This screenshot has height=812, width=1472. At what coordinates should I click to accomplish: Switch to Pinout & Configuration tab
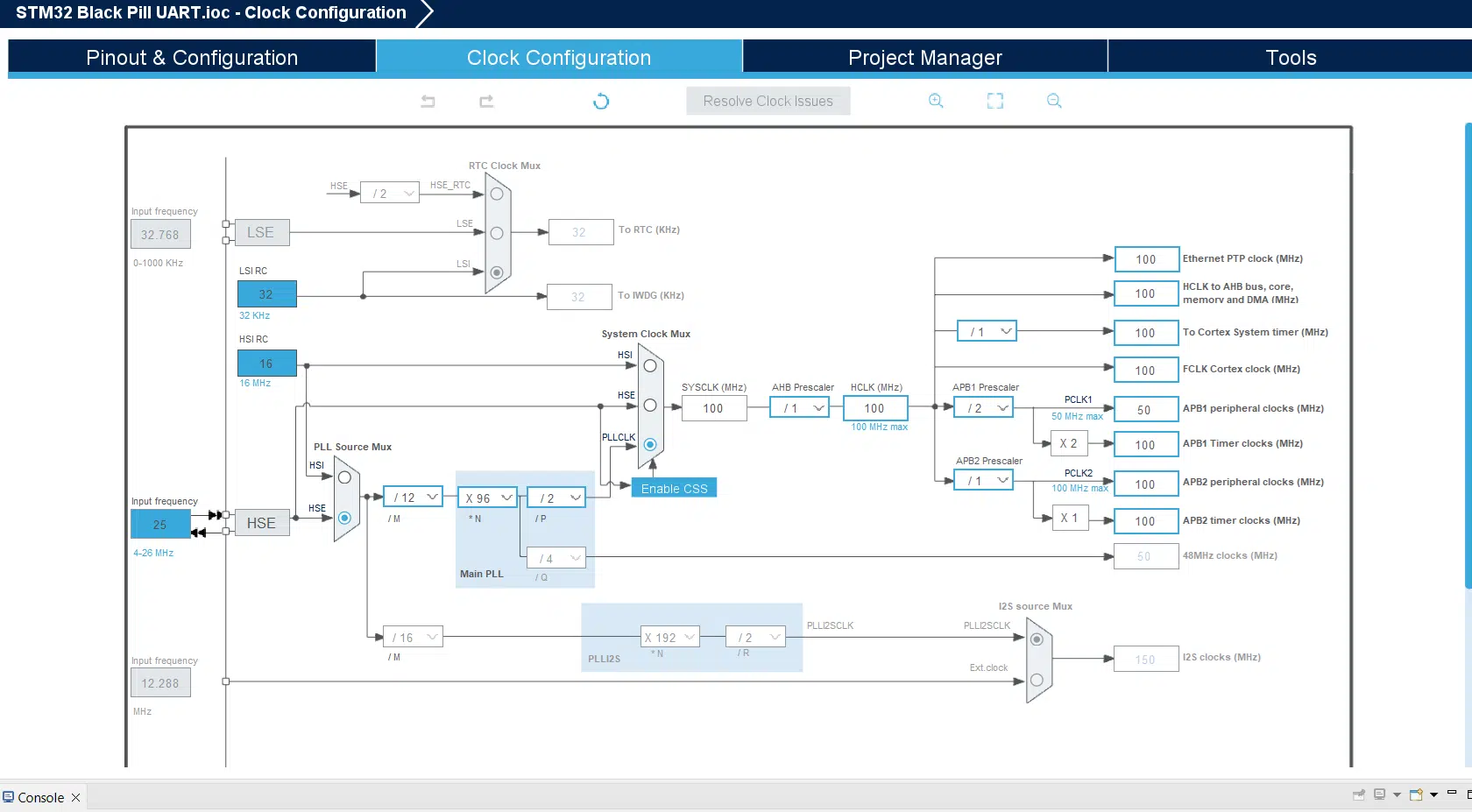click(192, 57)
